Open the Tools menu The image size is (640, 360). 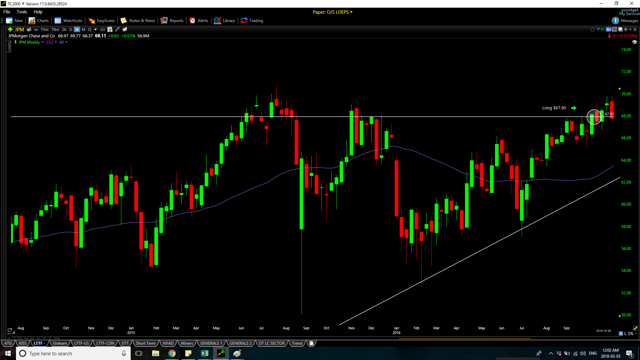[22, 12]
